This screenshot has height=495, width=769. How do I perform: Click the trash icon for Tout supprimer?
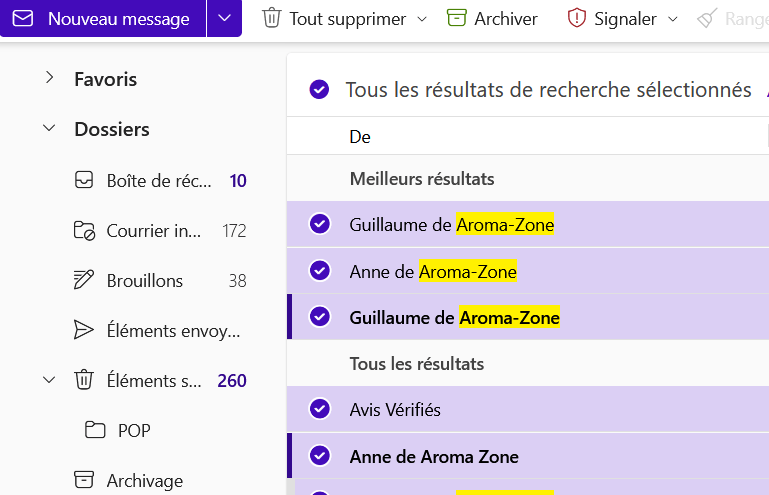[x=271, y=19]
